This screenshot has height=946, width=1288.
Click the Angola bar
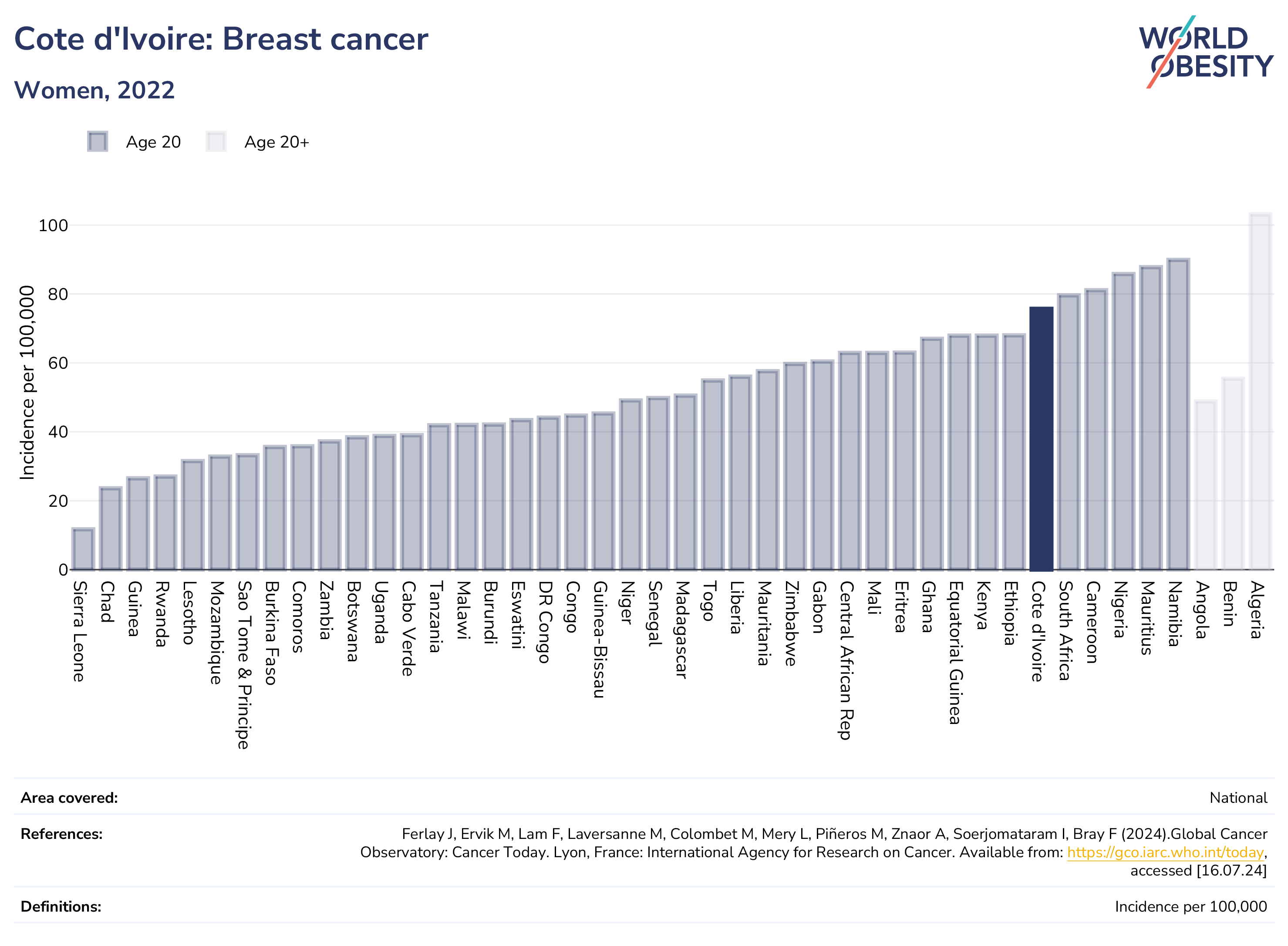click(x=1206, y=485)
